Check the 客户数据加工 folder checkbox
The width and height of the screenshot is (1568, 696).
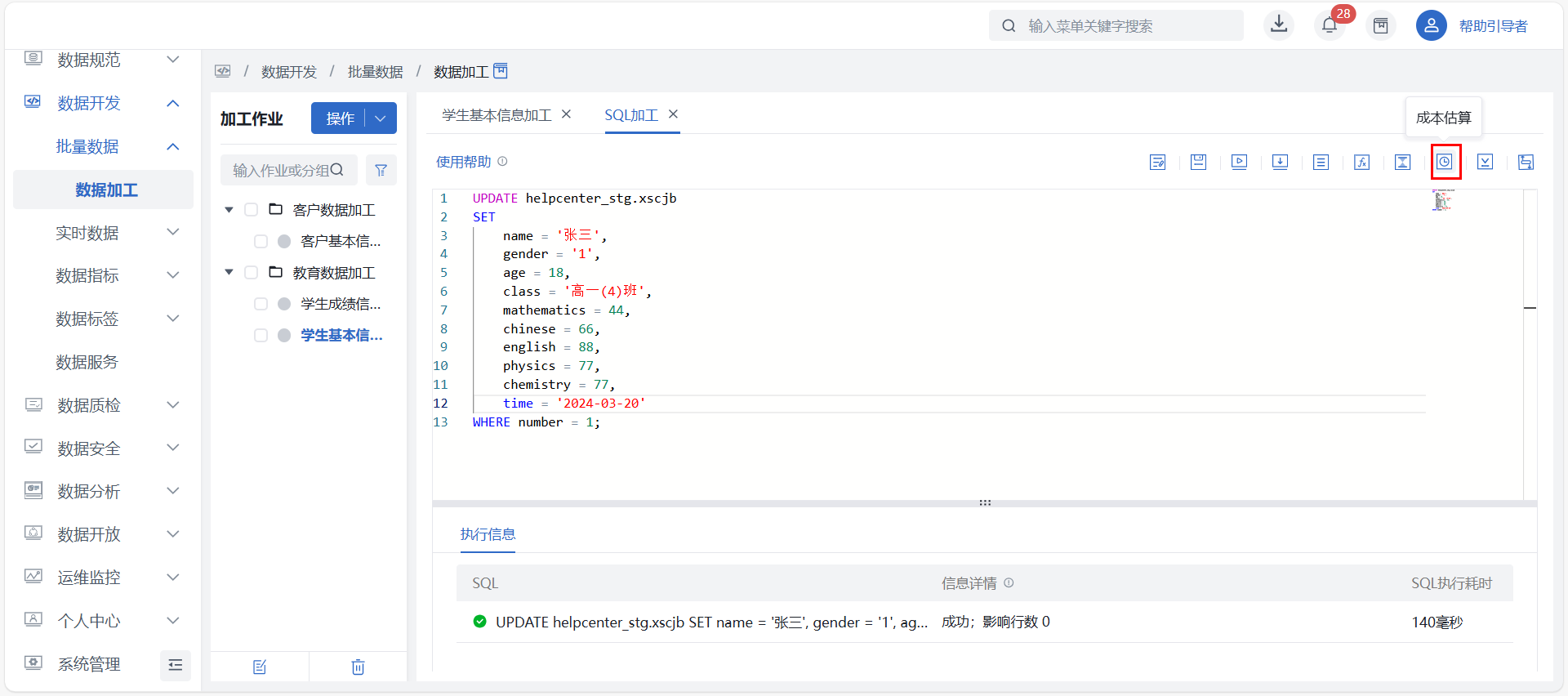[252, 210]
